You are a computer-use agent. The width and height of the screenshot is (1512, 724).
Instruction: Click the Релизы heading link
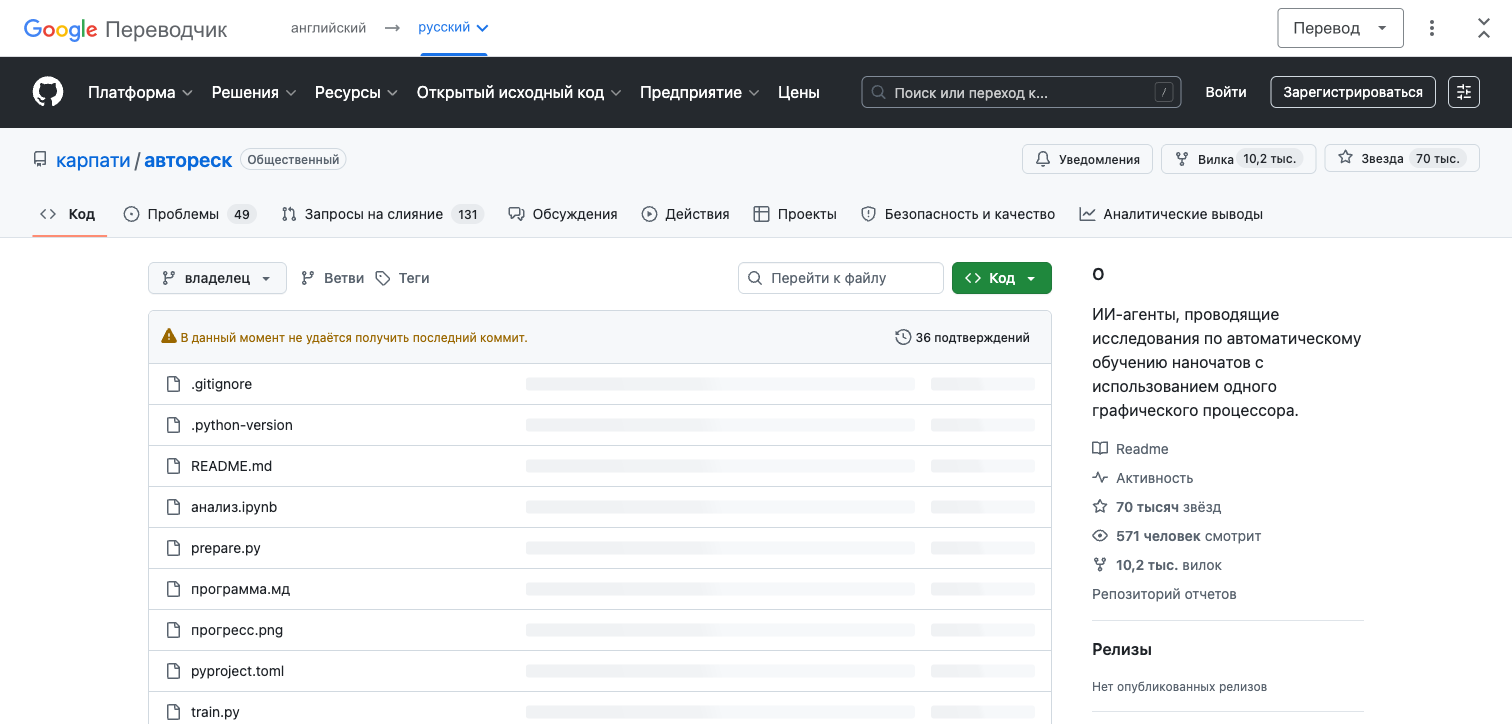(x=1122, y=649)
